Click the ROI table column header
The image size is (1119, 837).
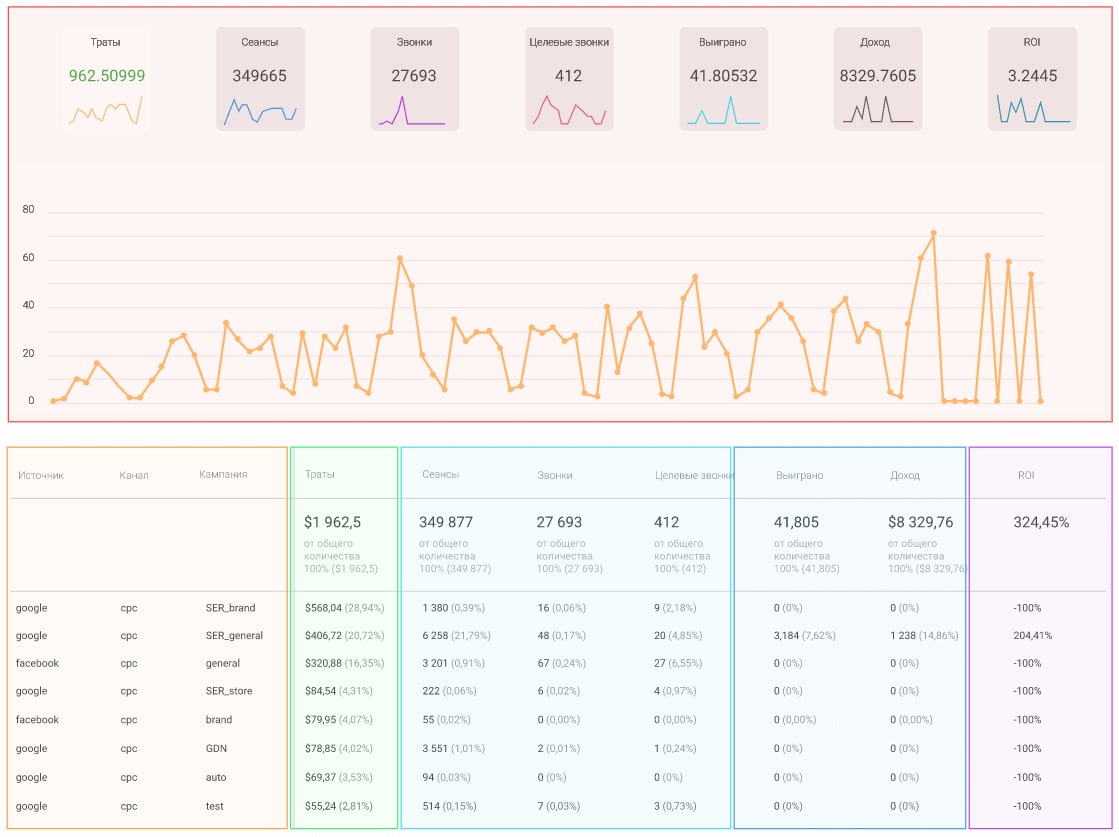coord(1026,475)
